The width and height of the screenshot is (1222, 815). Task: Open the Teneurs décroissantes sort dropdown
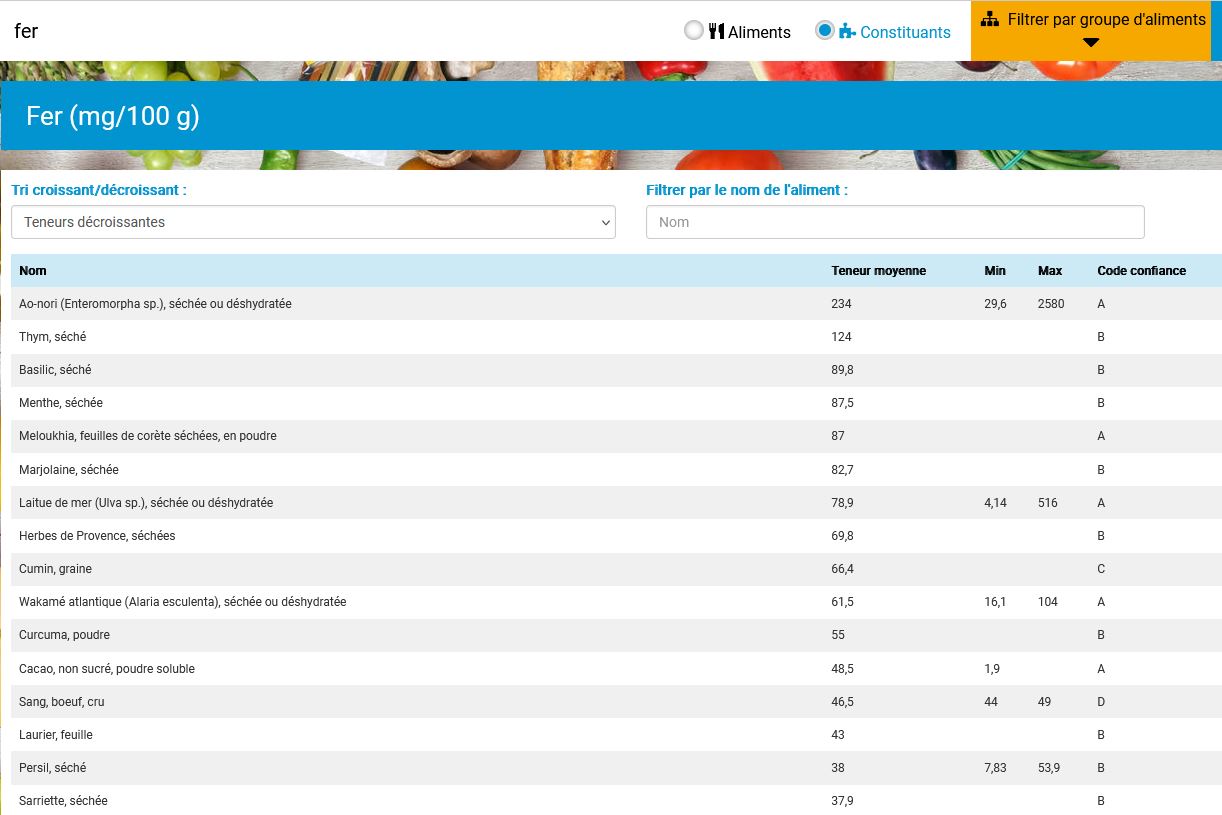coord(313,222)
